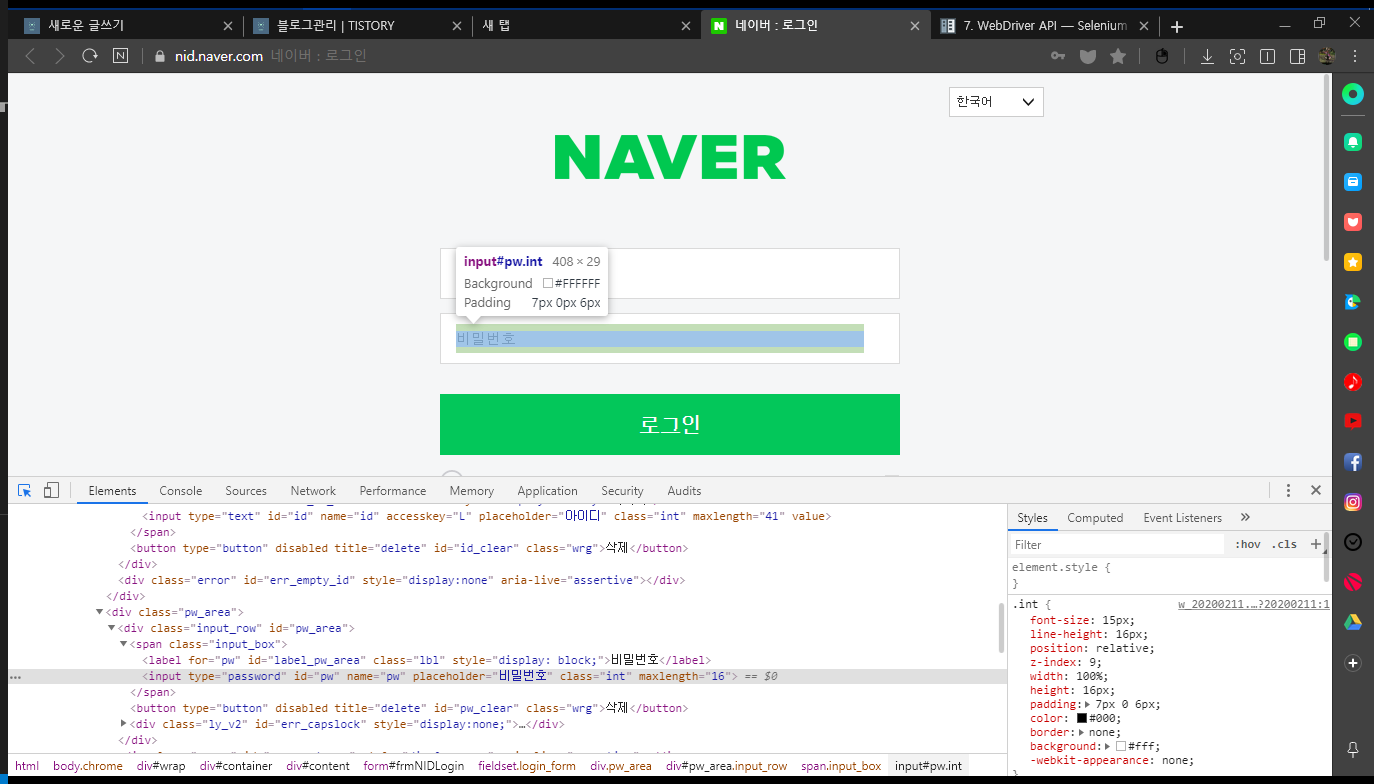Image resolution: width=1374 pixels, height=784 pixels.
Task: Open the red Pocket sidebar icon
Action: pyautogui.click(x=1353, y=221)
